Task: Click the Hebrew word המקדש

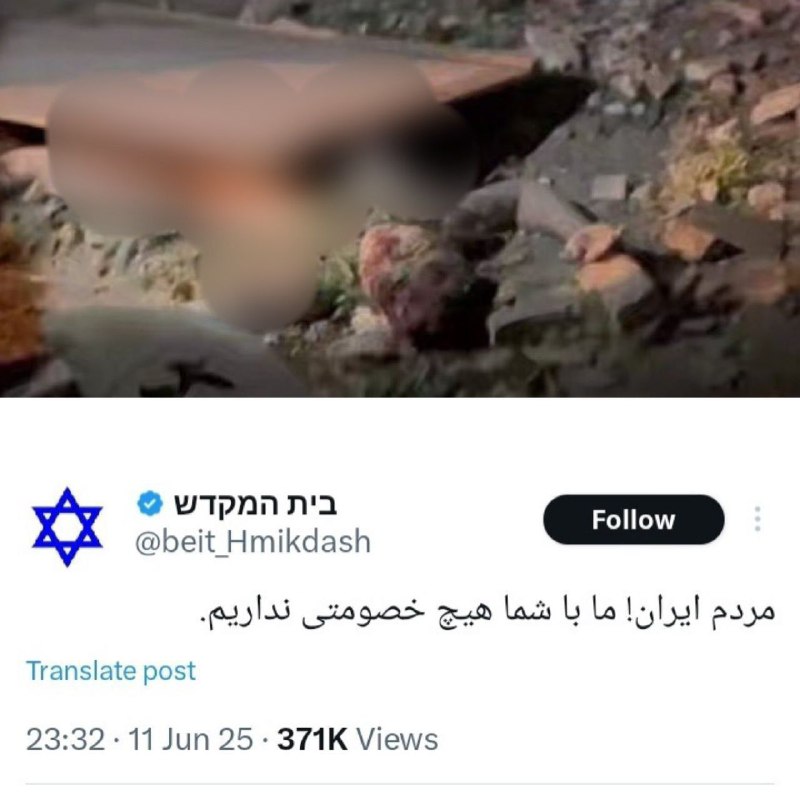Action: (221, 504)
